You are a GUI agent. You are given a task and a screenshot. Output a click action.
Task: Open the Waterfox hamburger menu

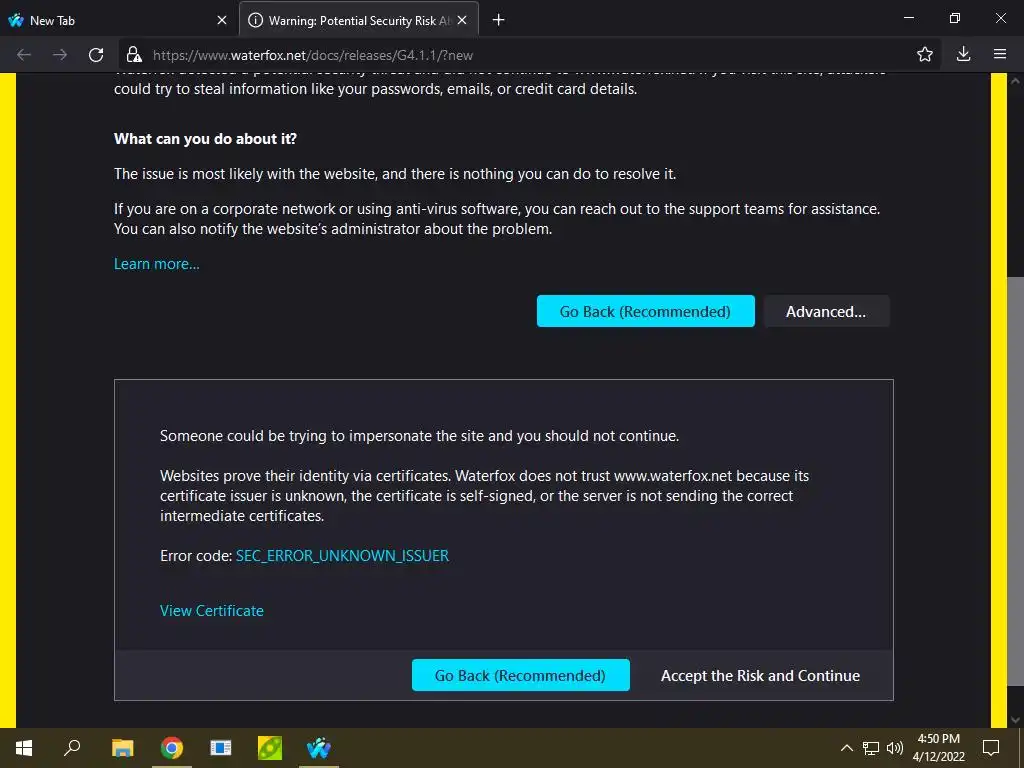[x=1000, y=55]
